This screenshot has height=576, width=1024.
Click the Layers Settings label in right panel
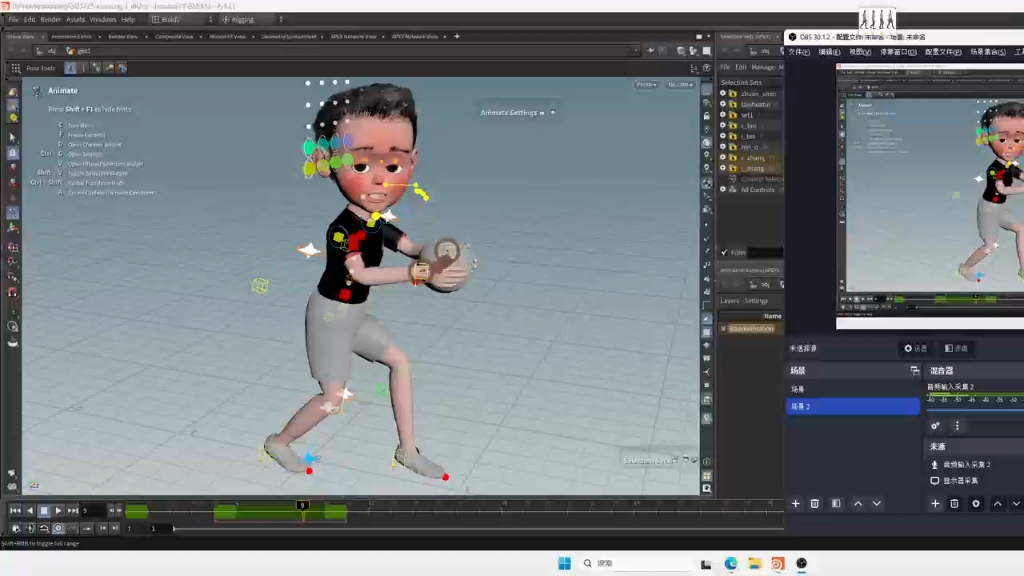click(743, 300)
